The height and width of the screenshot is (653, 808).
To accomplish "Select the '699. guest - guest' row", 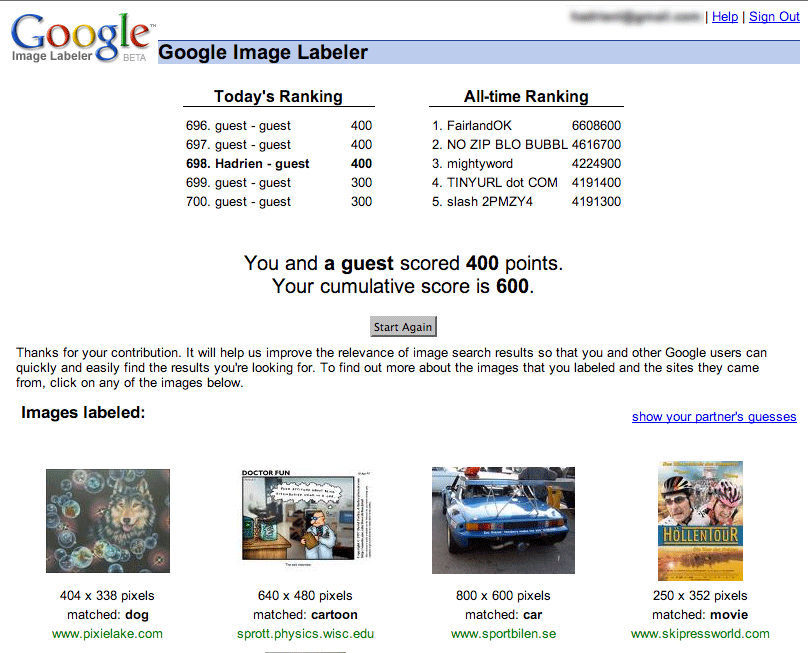I will click(x=279, y=182).
